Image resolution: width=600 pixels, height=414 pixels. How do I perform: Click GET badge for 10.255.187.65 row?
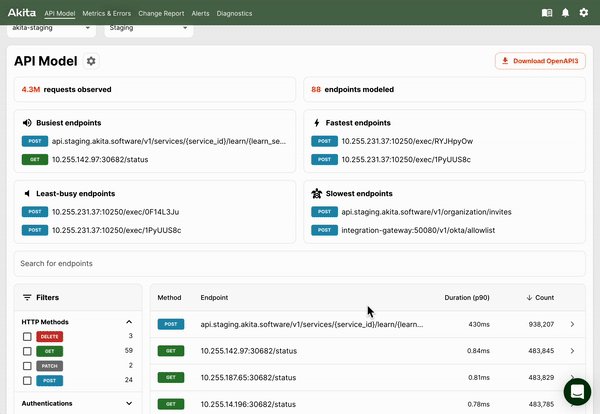tap(171, 377)
